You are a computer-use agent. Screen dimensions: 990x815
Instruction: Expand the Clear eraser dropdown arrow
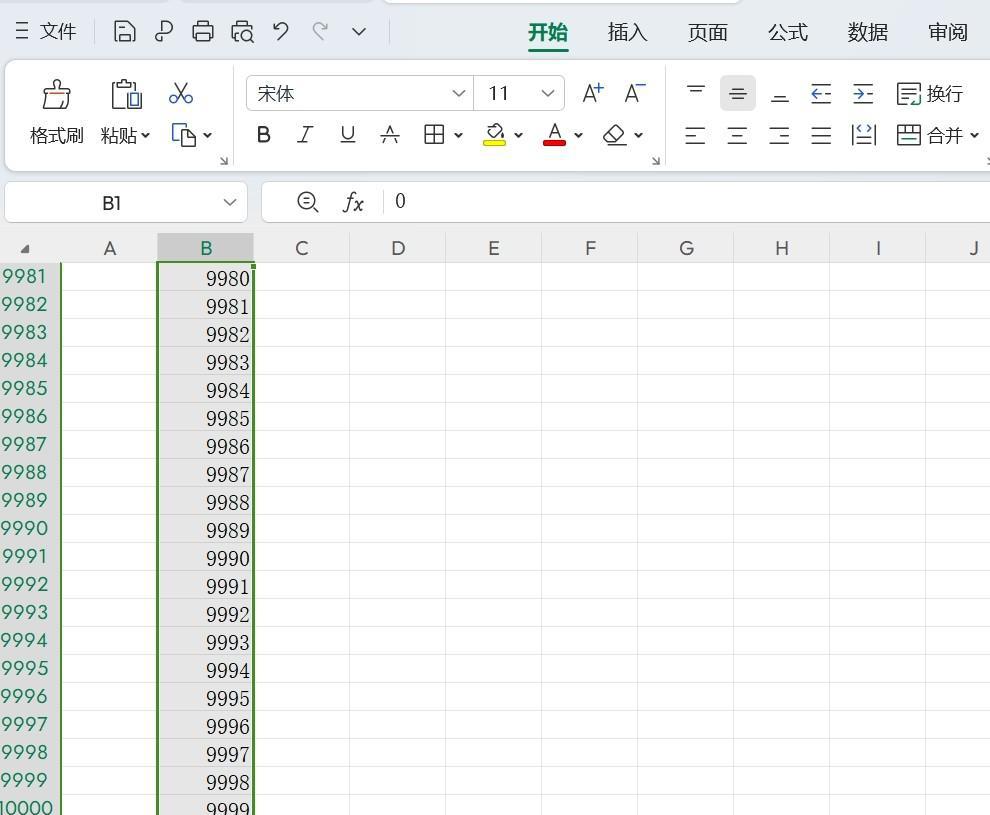point(638,134)
